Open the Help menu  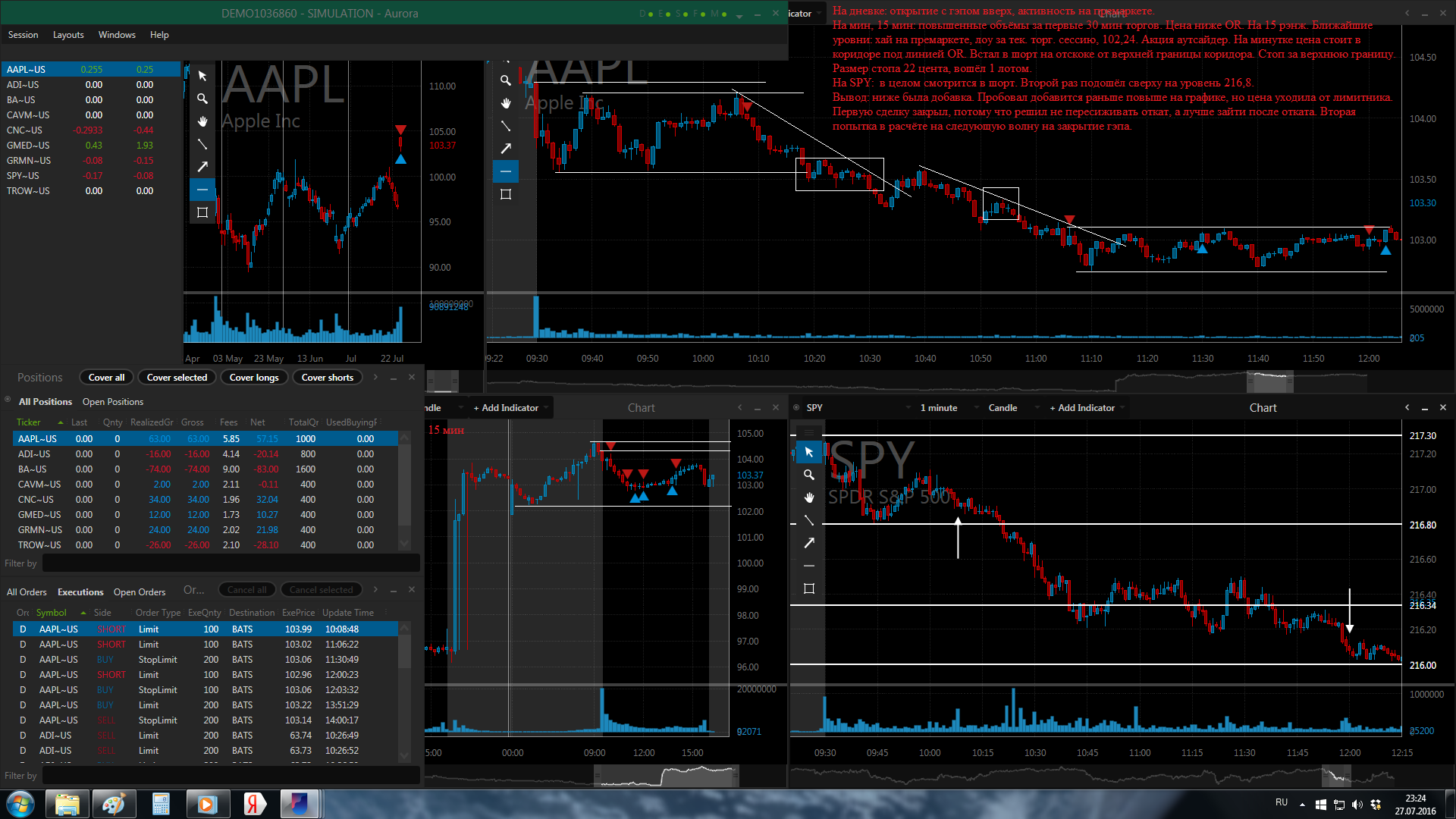pyautogui.click(x=159, y=35)
